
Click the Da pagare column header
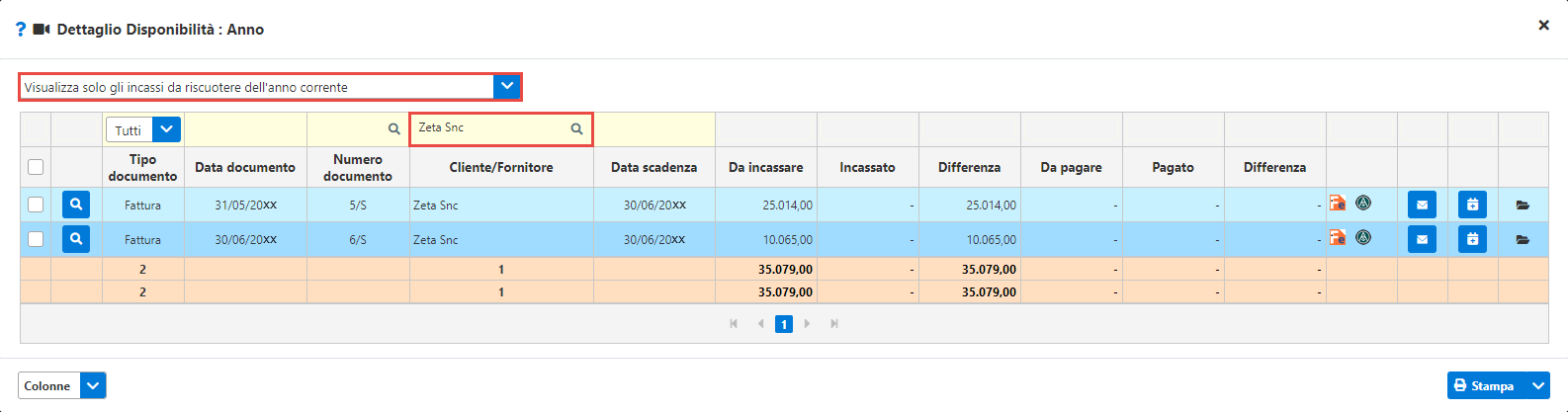[x=1072, y=167]
